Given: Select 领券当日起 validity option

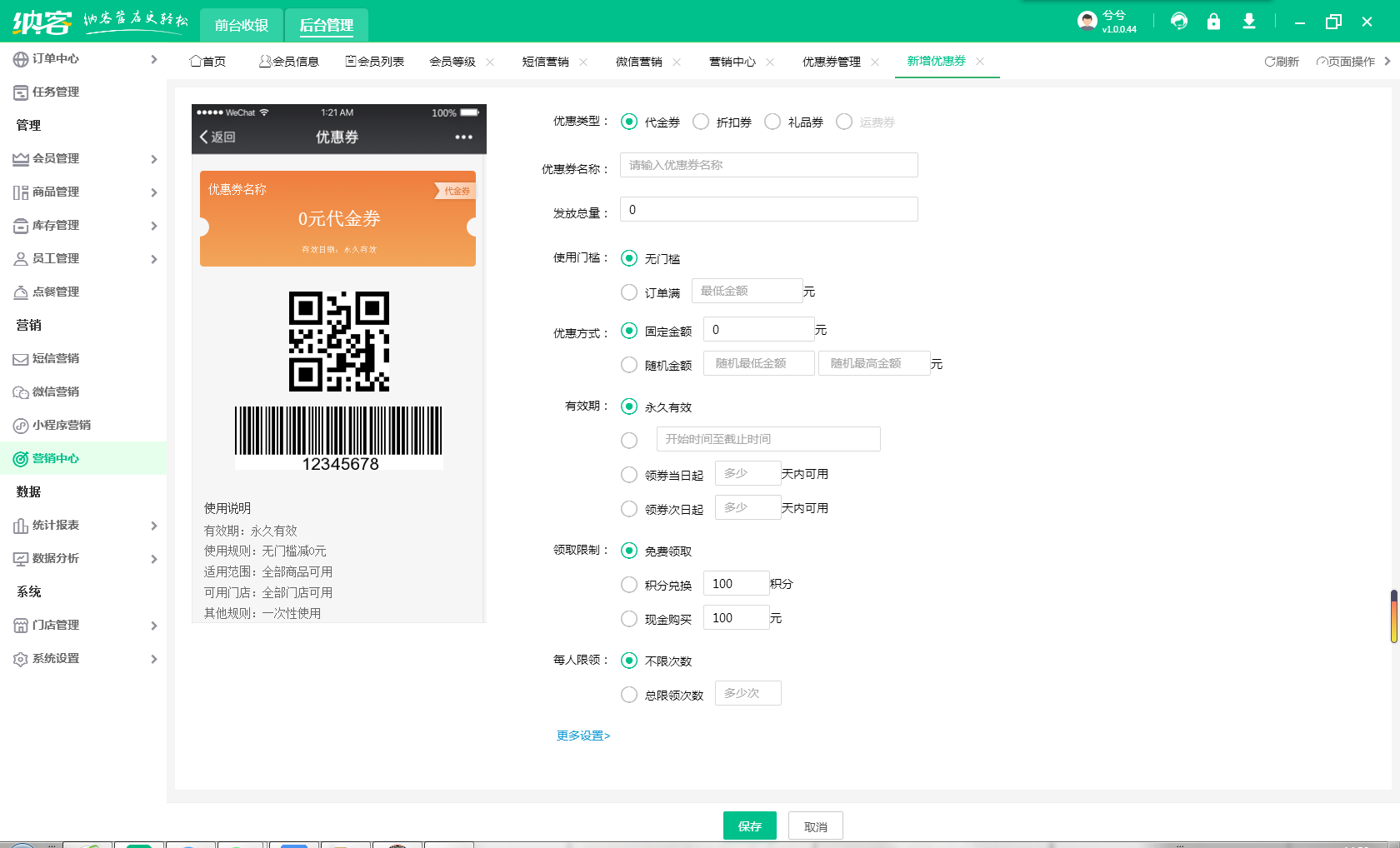Looking at the screenshot, I should pos(629,475).
